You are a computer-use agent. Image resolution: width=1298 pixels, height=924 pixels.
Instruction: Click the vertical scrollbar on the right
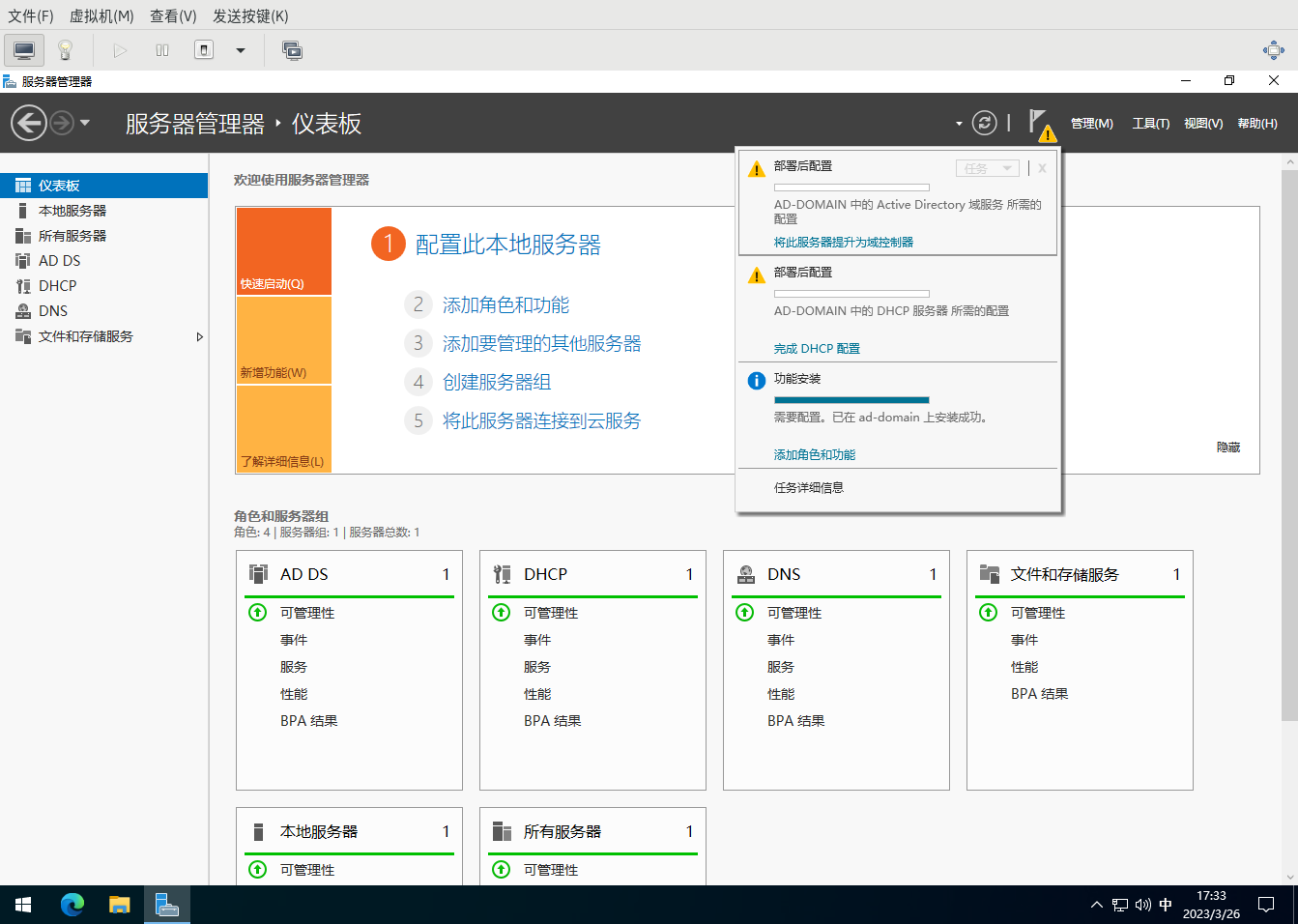tap(1289, 445)
